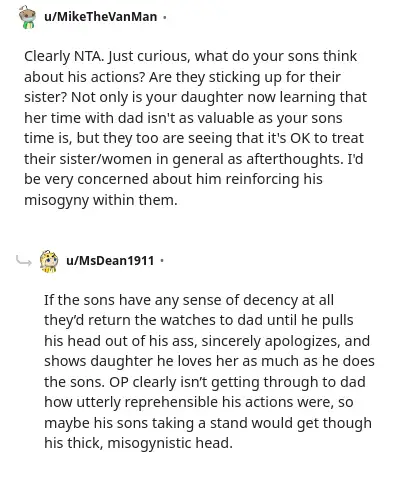400x479 pixels.
Task: Click the "OP clearly isn't getting through" sentence
Action: click(214, 382)
